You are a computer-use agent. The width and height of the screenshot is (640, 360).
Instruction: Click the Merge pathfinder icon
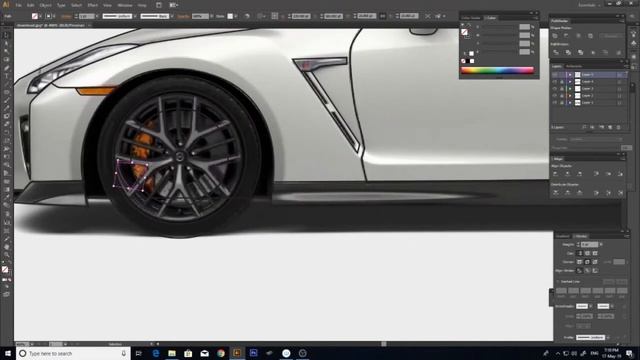click(580, 52)
